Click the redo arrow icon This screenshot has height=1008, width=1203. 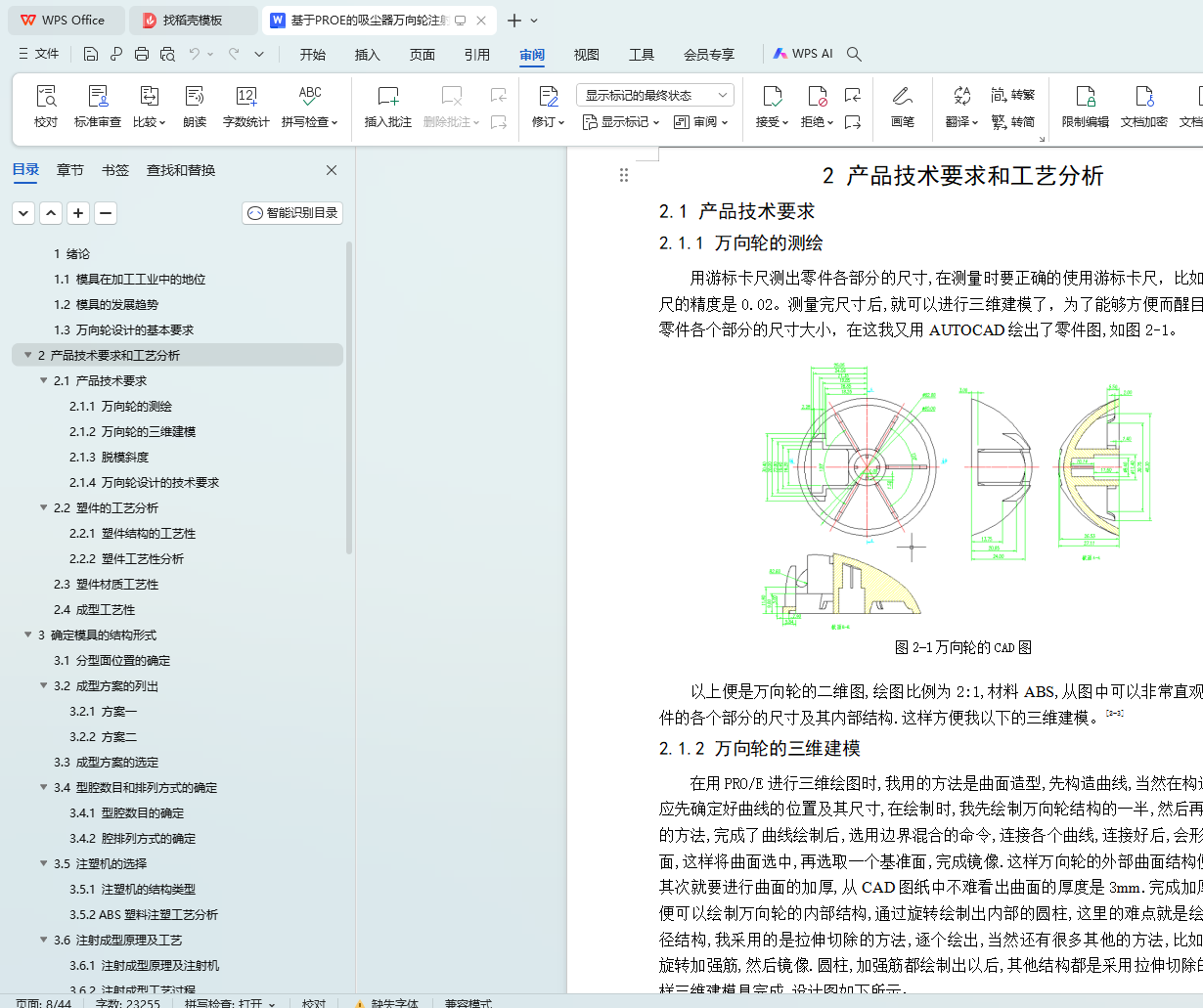[234, 54]
